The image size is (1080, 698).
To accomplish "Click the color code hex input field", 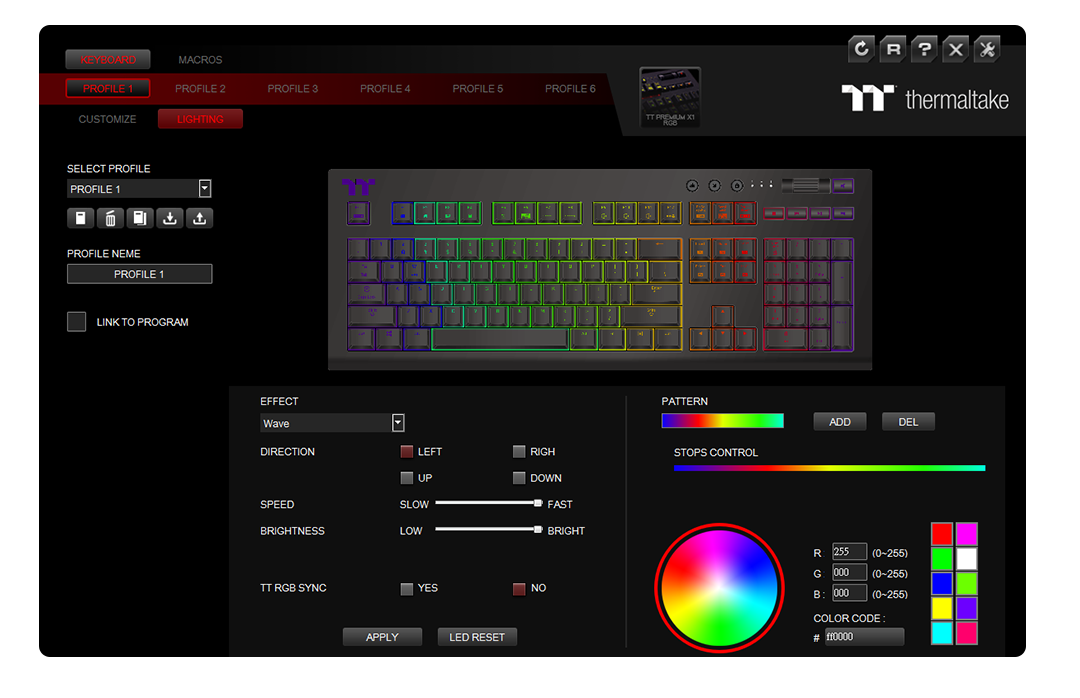I will tap(863, 637).
